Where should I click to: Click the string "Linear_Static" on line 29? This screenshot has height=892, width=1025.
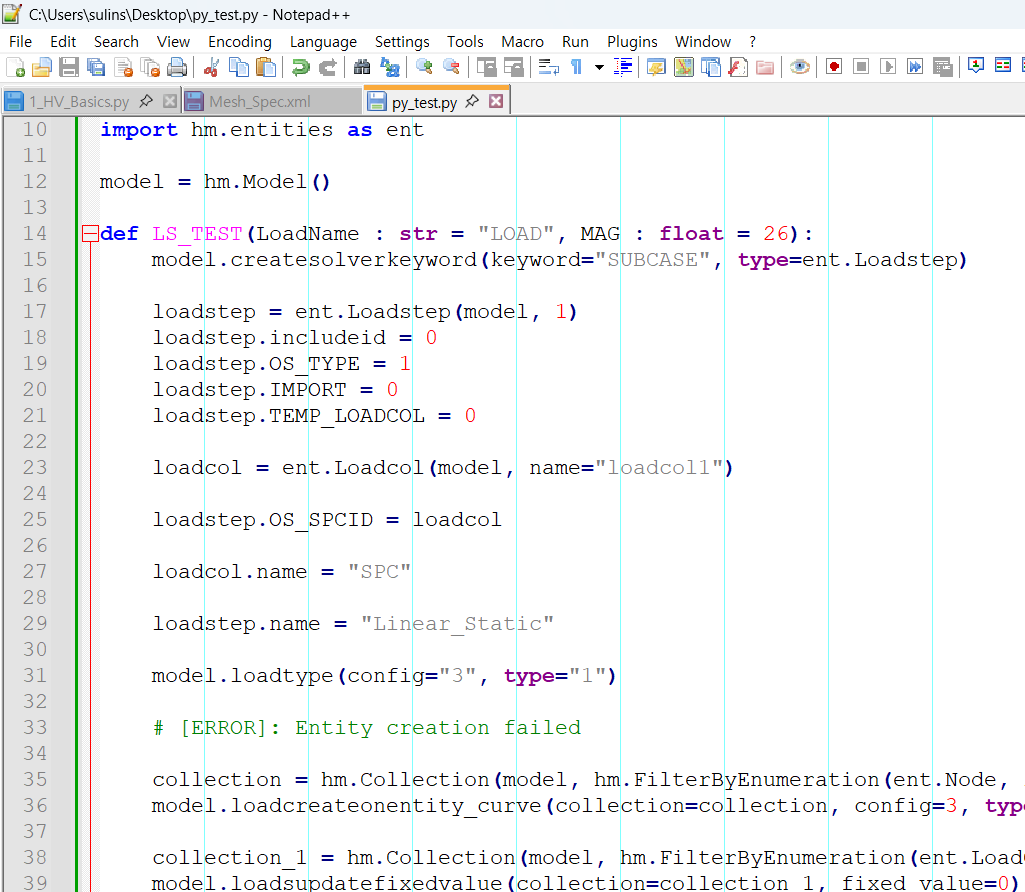click(x=458, y=623)
